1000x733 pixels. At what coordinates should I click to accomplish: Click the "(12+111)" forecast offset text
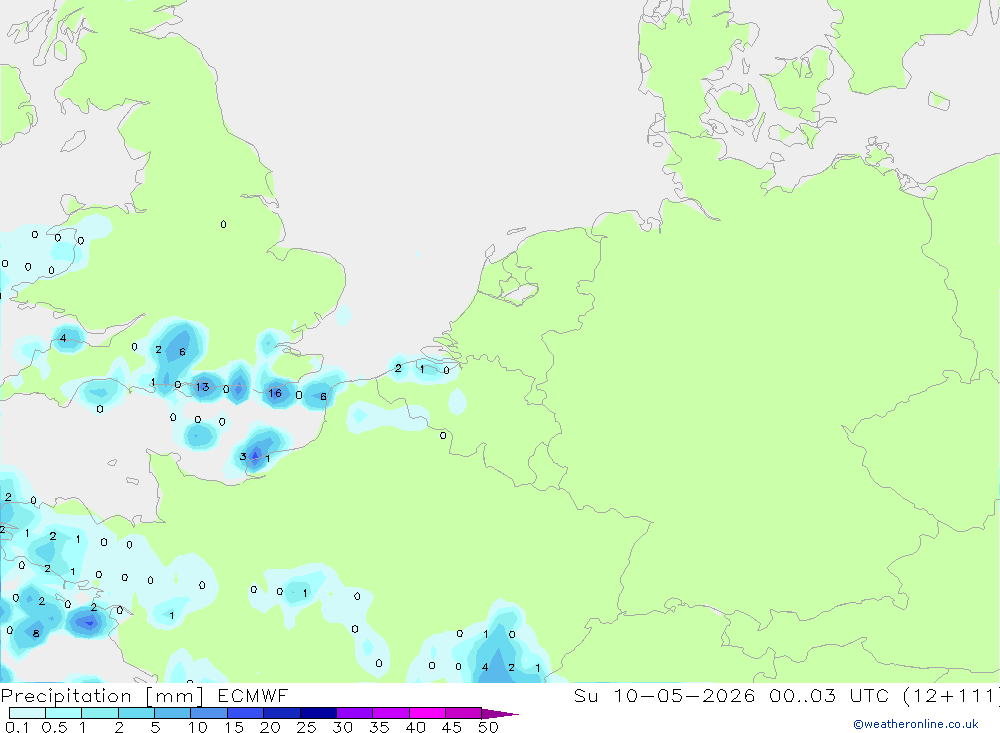point(951,696)
